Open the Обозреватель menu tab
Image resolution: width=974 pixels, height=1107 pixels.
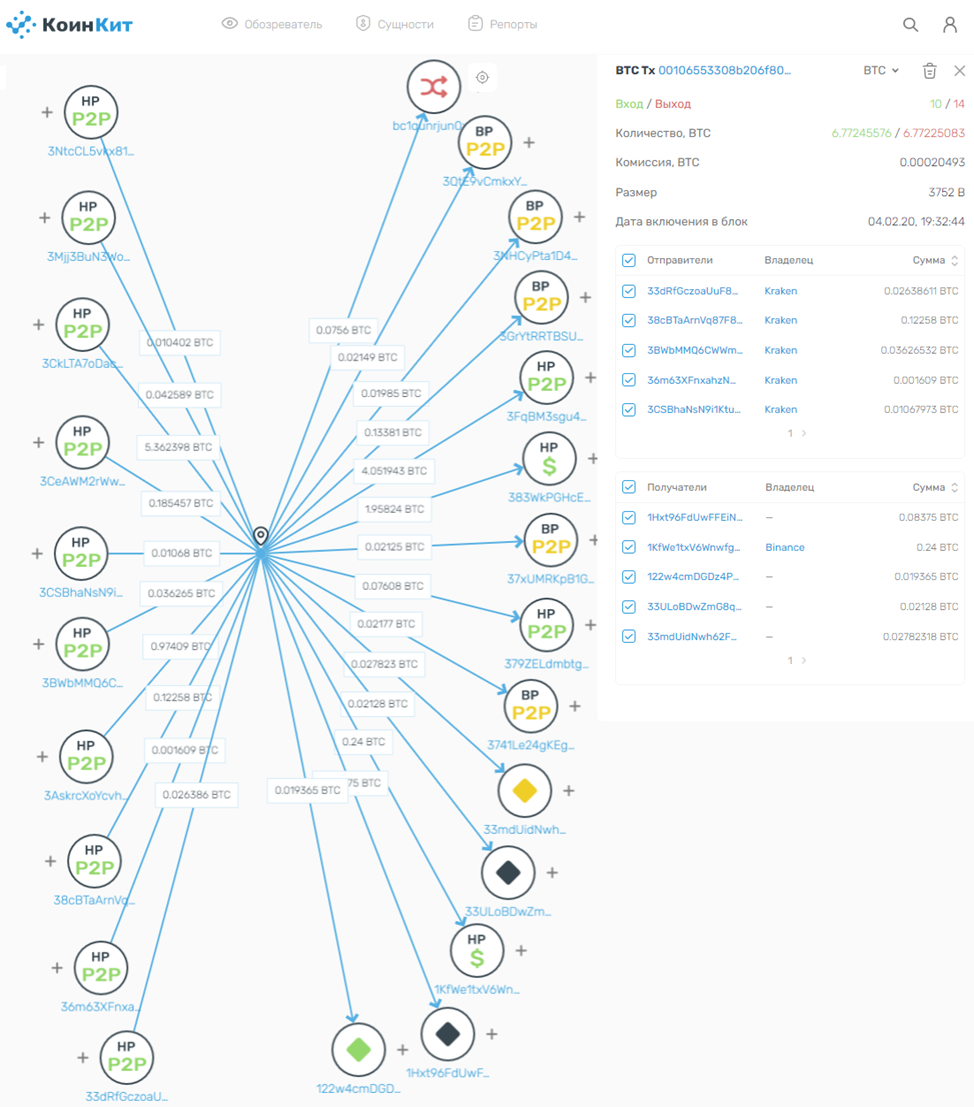272,24
